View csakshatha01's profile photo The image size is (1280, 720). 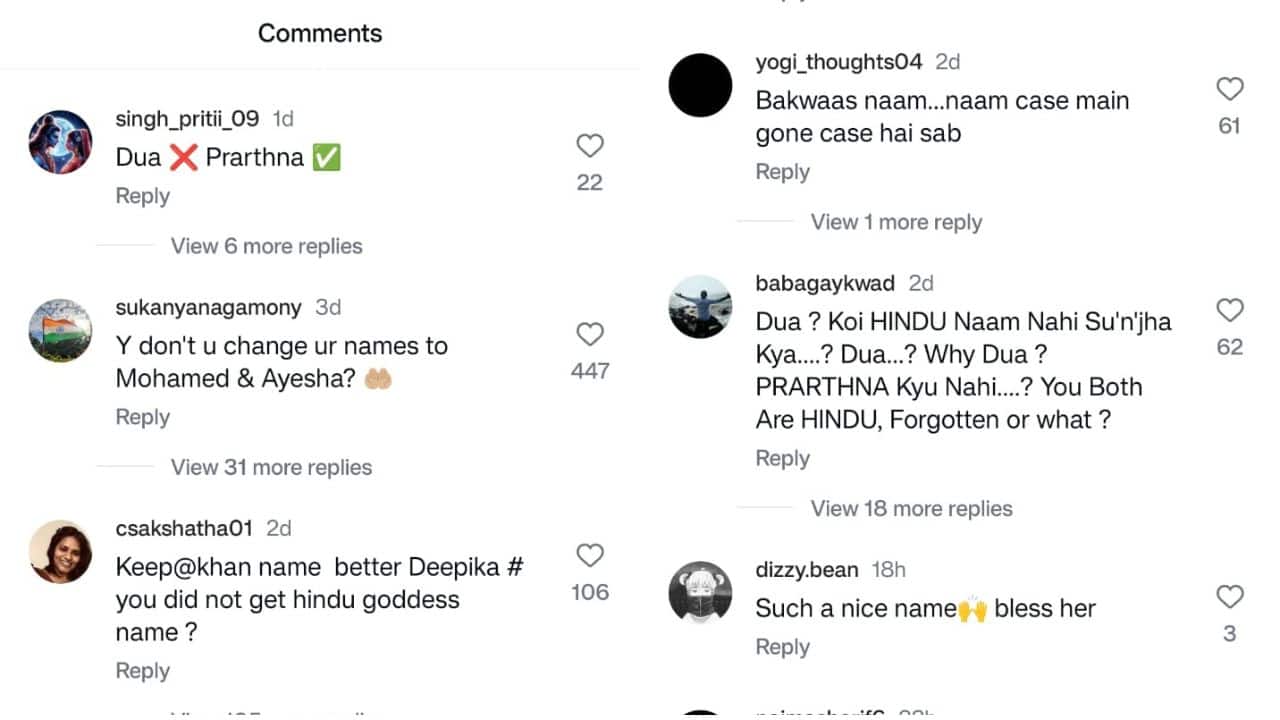(60, 552)
